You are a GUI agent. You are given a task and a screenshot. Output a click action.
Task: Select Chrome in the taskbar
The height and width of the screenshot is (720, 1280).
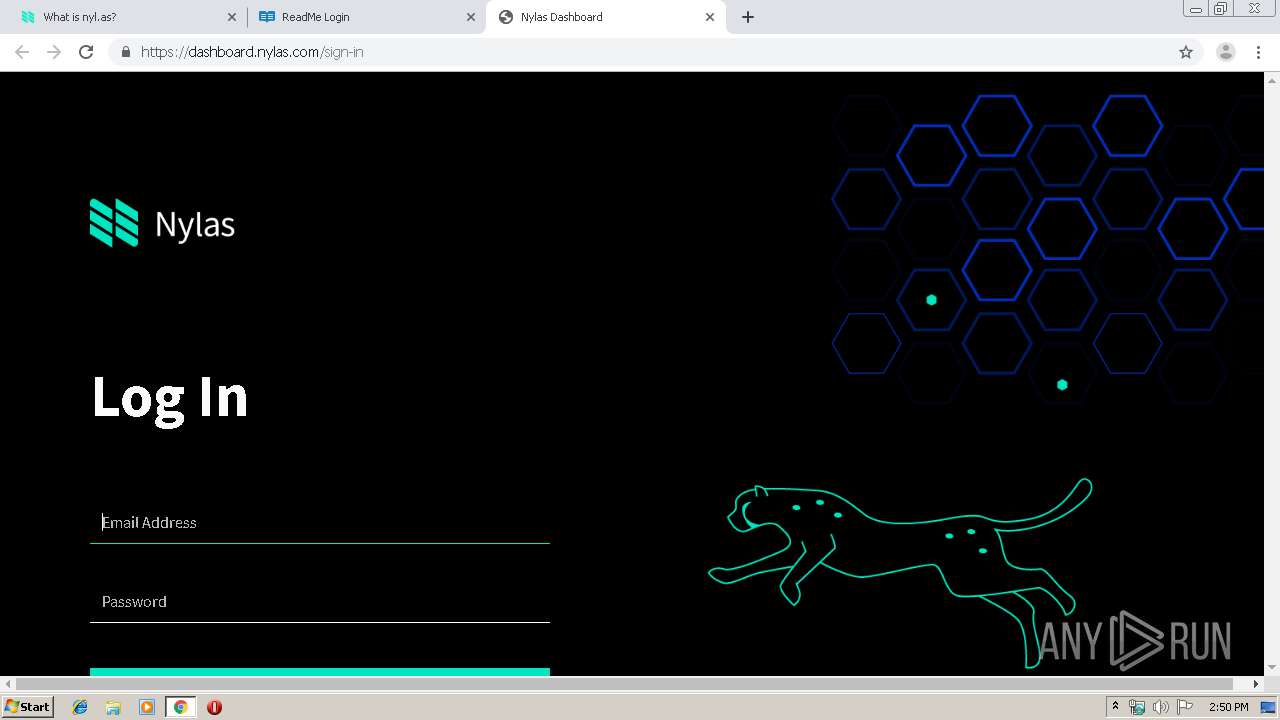pos(180,707)
